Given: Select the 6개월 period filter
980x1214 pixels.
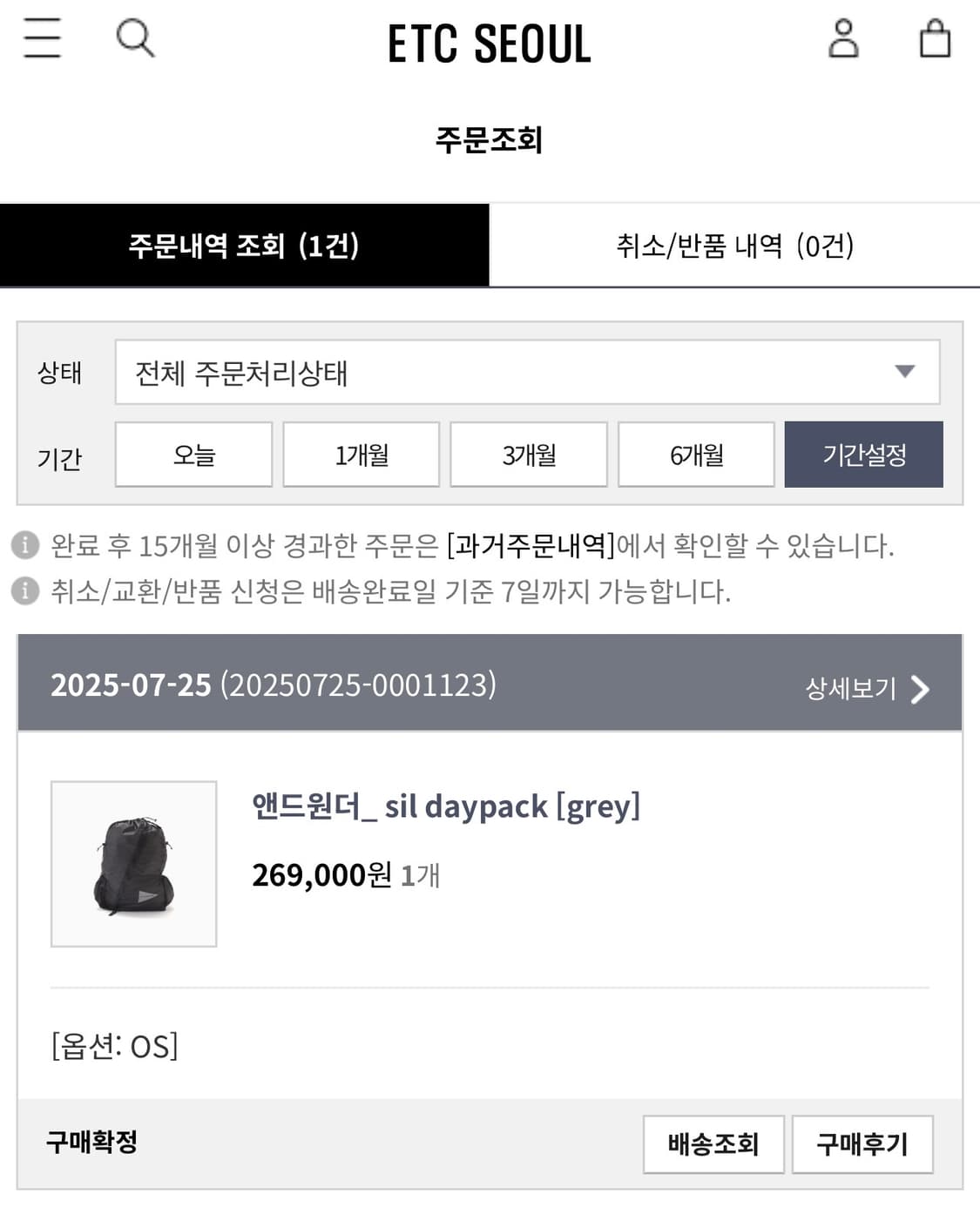Looking at the screenshot, I should [x=696, y=454].
